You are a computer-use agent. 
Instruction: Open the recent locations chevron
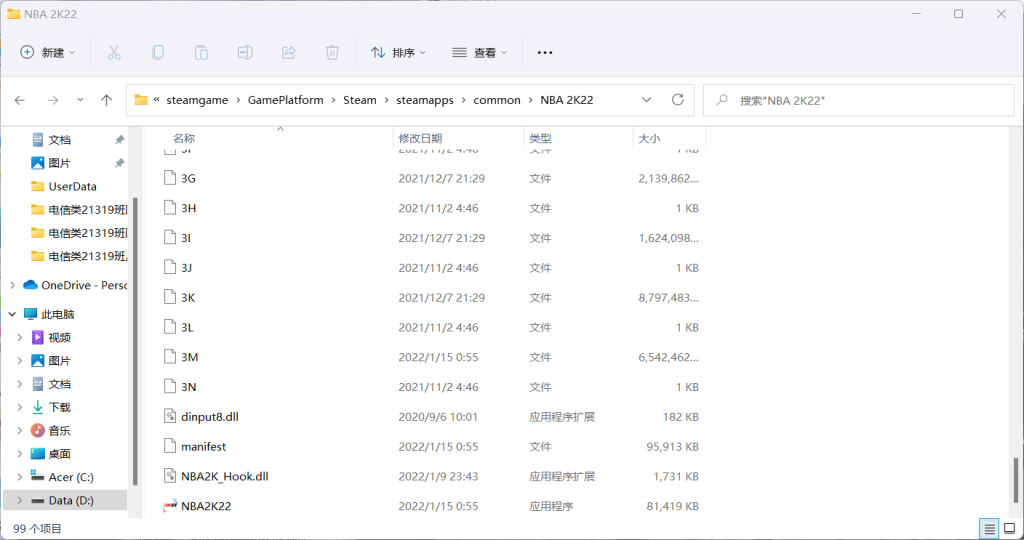pyautogui.click(x=80, y=101)
